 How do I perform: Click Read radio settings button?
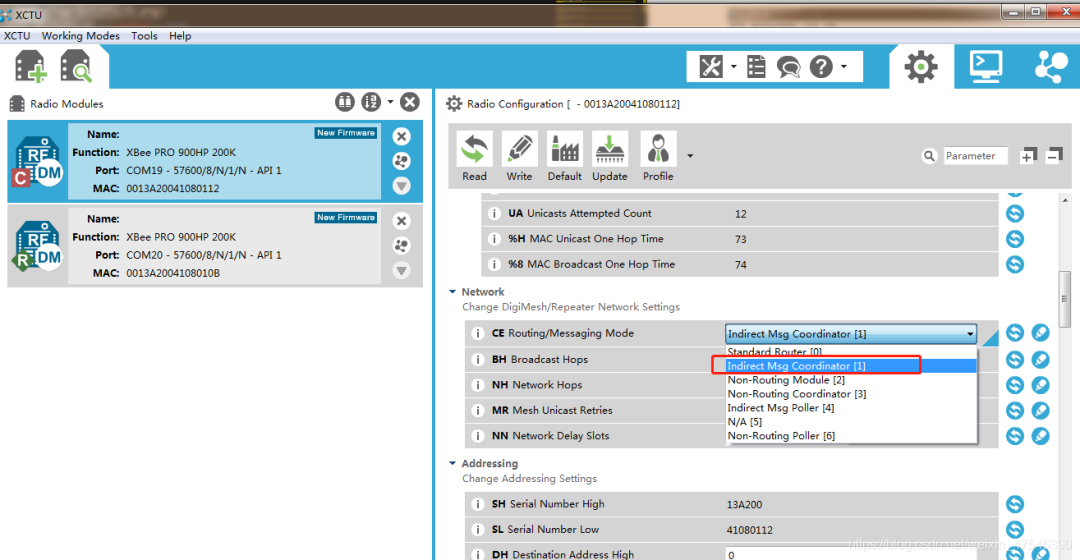pos(474,157)
